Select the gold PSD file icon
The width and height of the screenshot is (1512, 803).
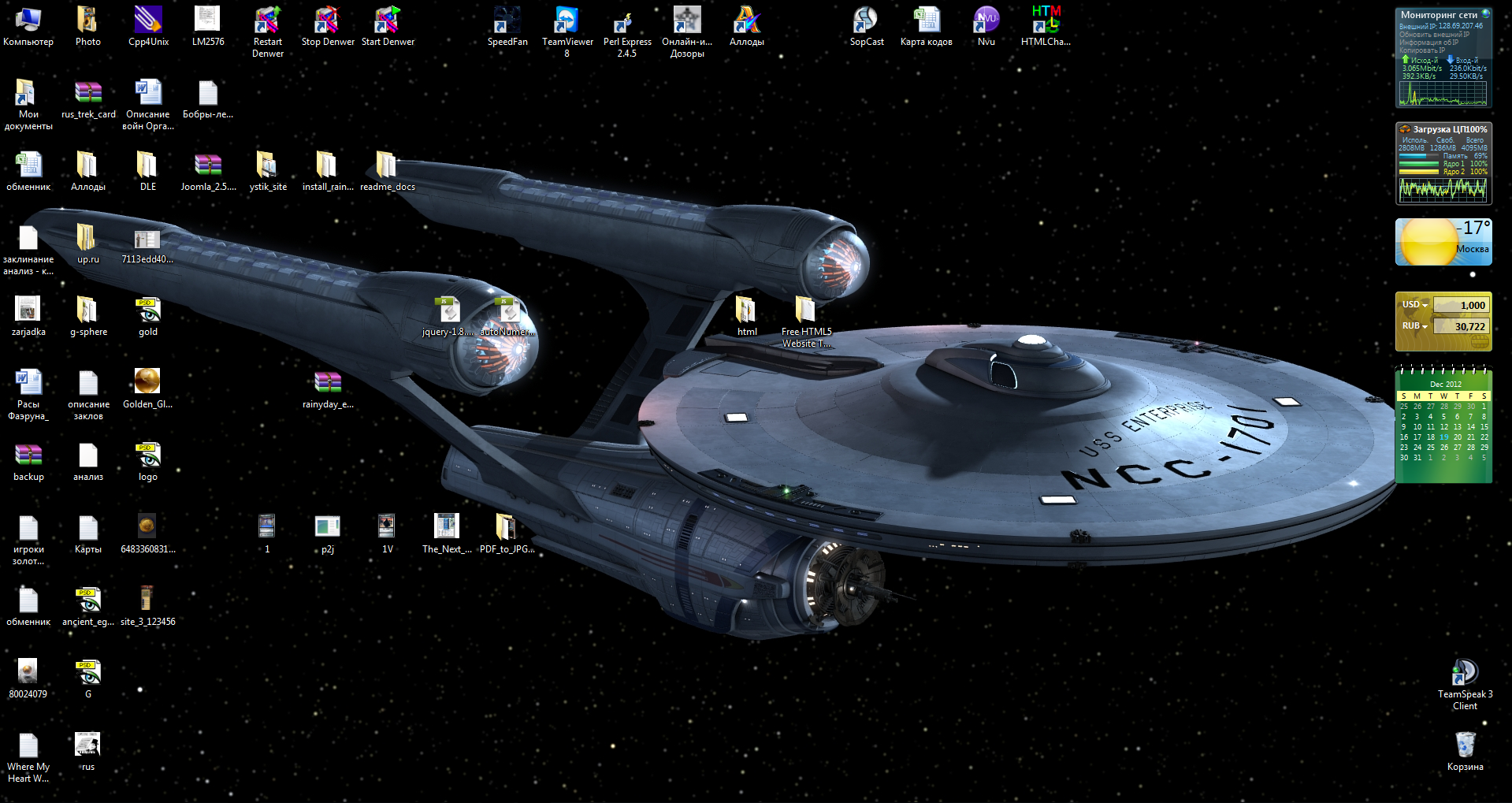click(x=148, y=316)
